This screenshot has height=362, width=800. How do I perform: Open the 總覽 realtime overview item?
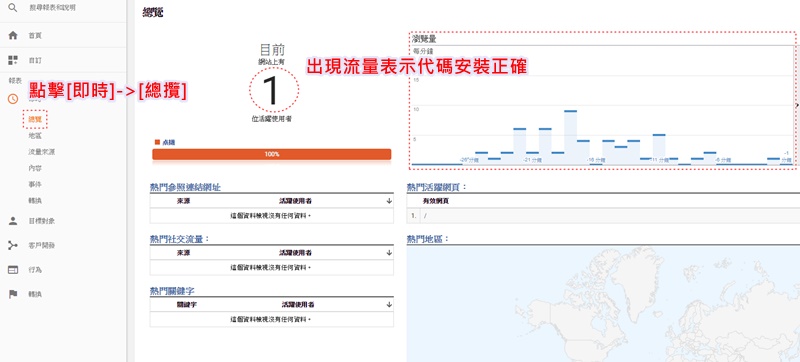[35, 119]
